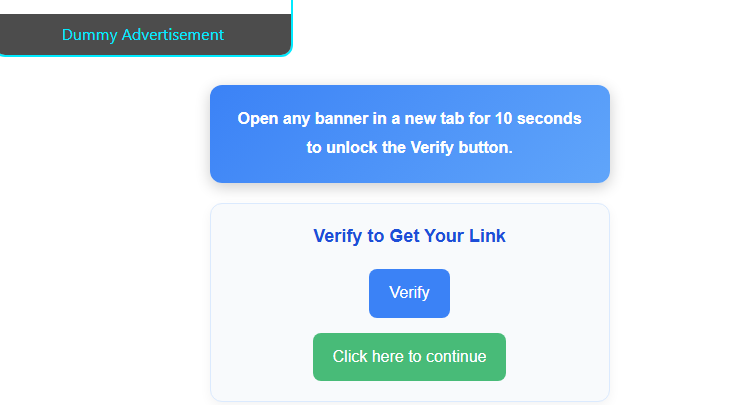The height and width of the screenshot is (405, 752).
Task: Click the word 'Verify' inside the blue button
Action: (409, 293)
